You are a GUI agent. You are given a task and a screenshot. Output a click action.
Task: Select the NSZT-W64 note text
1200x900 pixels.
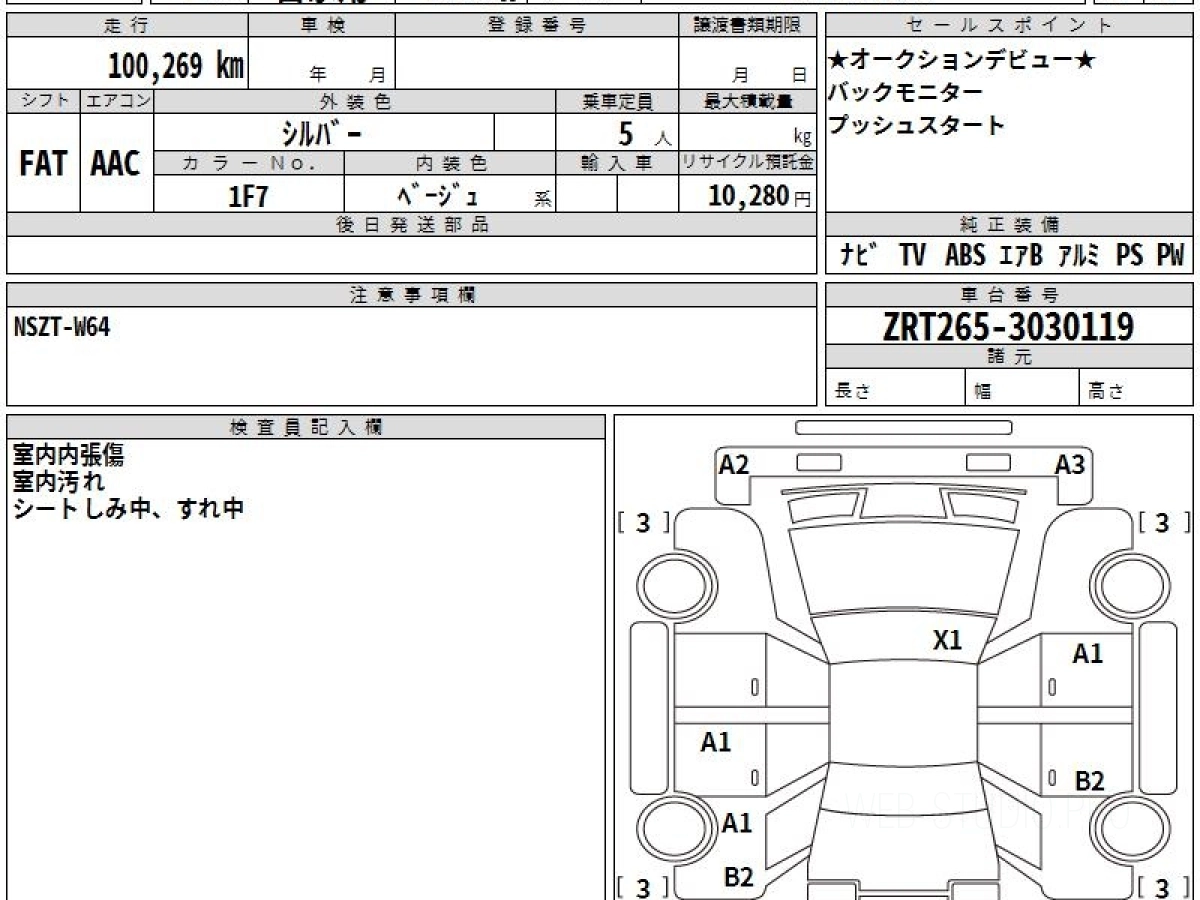[62, 327]
